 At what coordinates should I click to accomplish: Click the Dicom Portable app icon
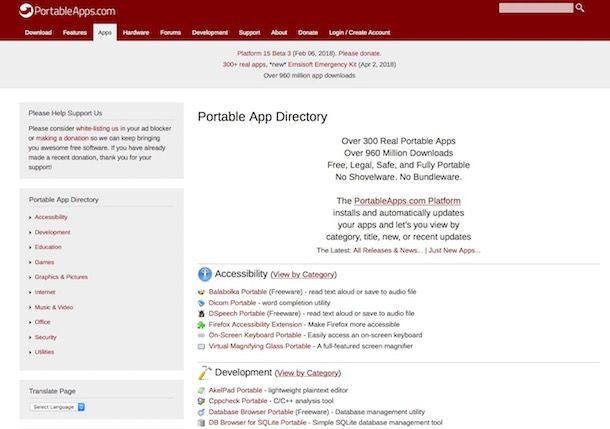coord(201,303)
